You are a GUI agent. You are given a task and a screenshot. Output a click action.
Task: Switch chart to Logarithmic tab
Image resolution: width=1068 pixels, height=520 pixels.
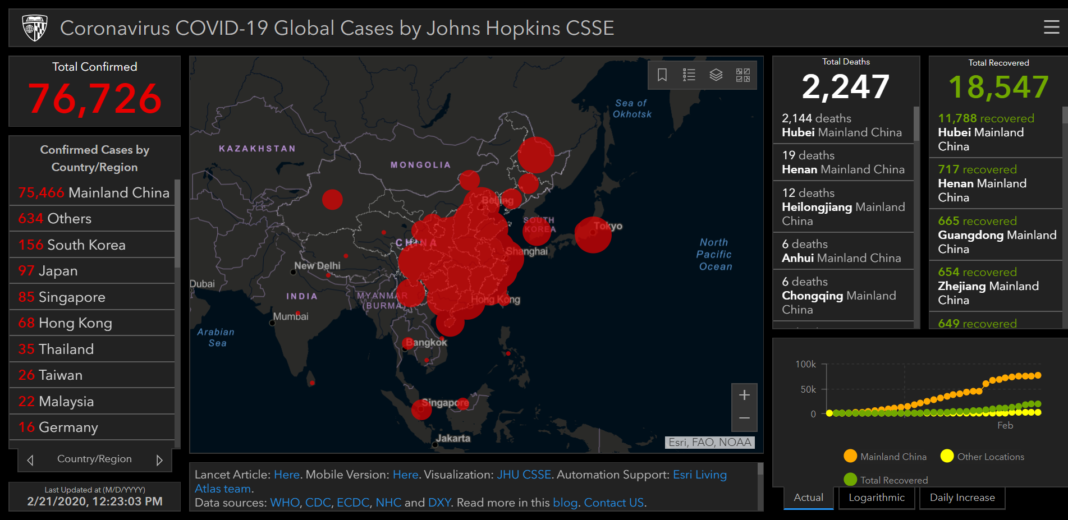[x=876, y=498]
